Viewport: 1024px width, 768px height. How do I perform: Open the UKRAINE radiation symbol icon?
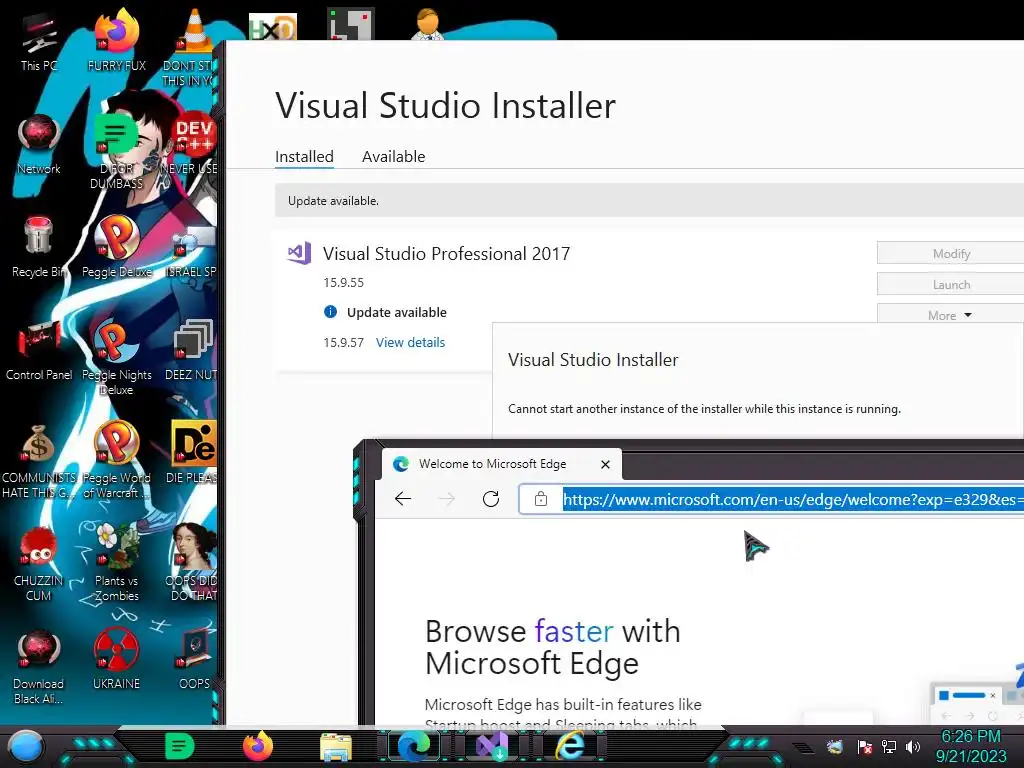[116, 660]
